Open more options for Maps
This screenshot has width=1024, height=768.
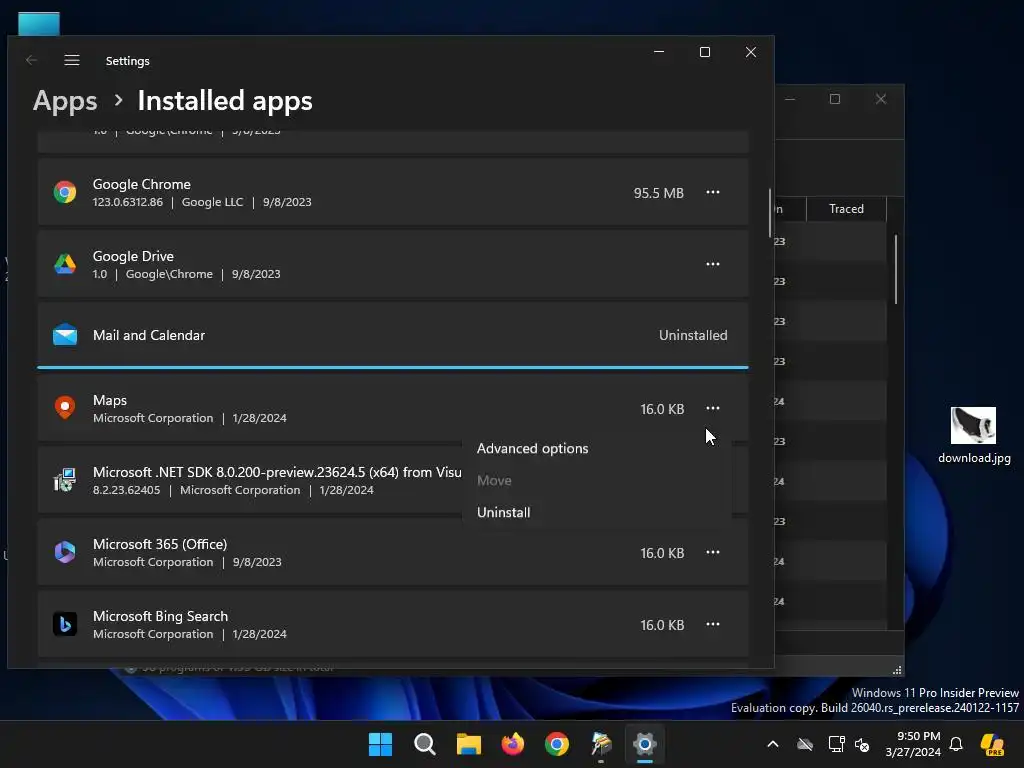point(712,408)
